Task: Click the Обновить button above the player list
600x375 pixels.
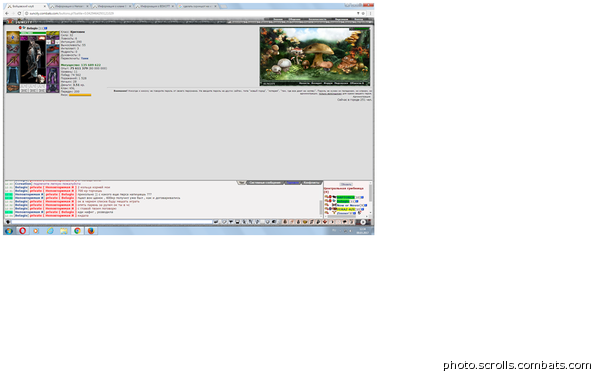Action: coord(346,184)
